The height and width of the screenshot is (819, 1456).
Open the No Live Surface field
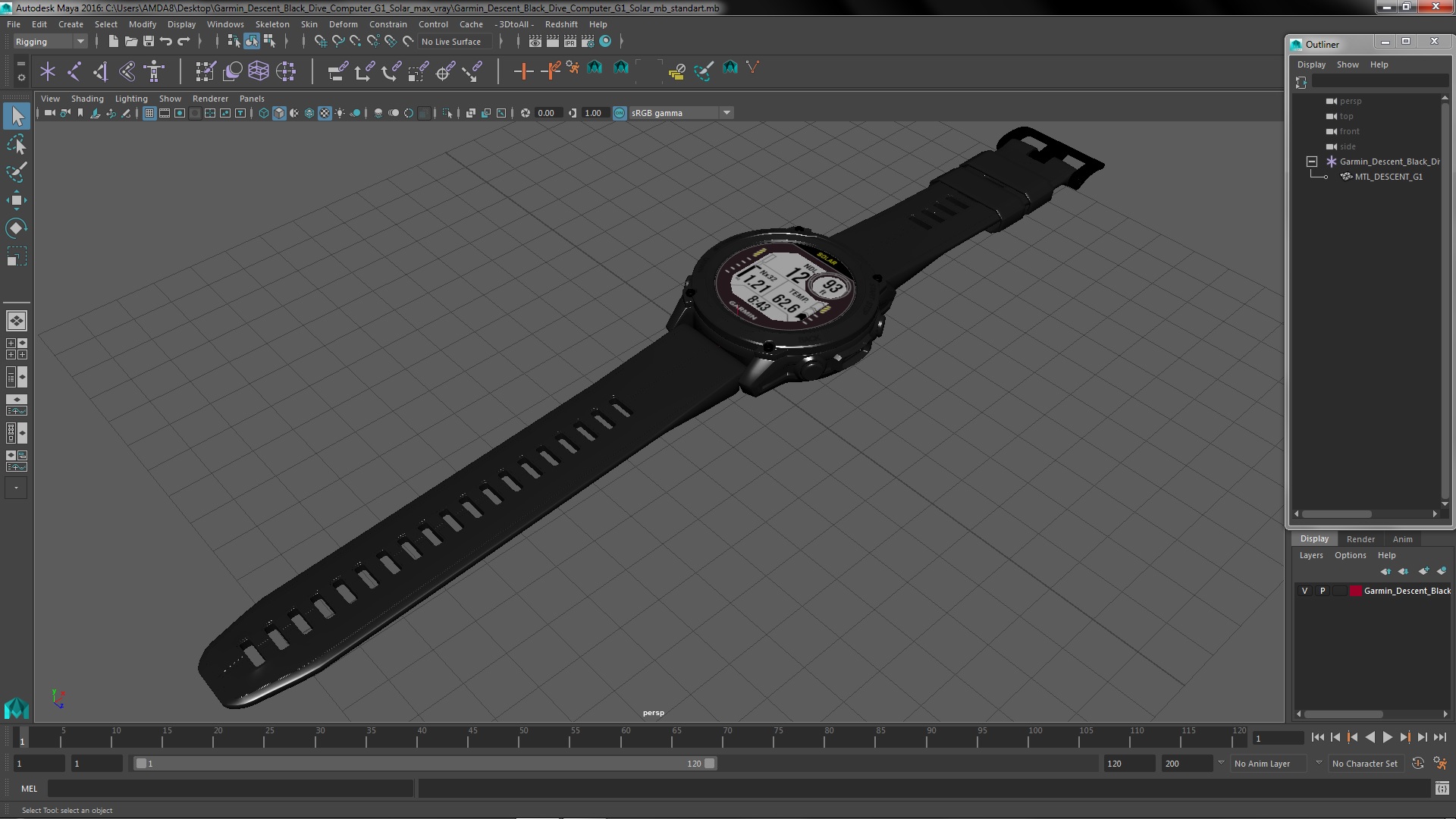pos(454,42)
